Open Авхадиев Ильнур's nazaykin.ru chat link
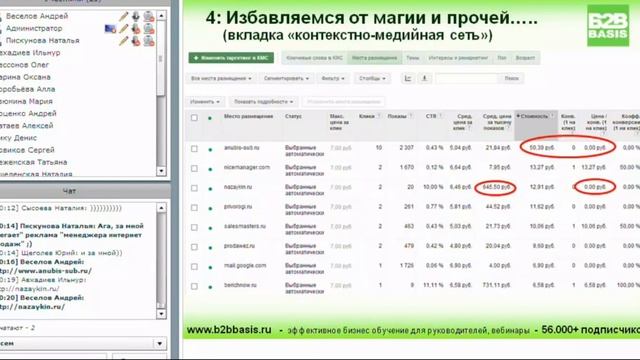Image resolution: width=640 pixels, height=360 pixels. click(x=29, y=289)
